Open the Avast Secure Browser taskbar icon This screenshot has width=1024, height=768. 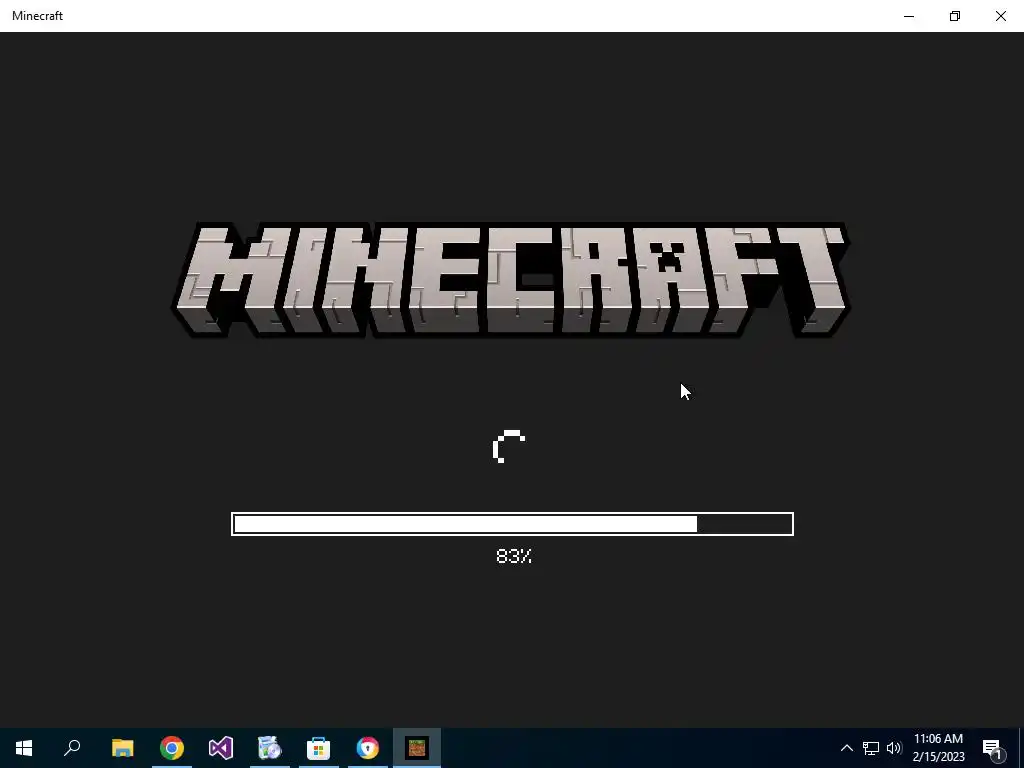click(x=368, y=748)
